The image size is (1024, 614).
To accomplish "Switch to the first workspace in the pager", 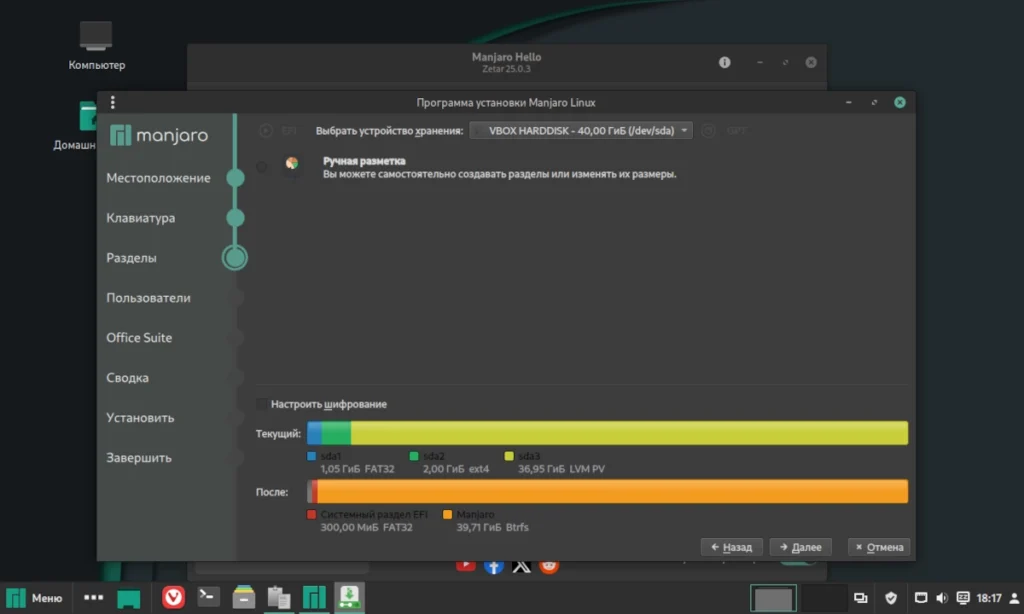I will click(773, 598).
